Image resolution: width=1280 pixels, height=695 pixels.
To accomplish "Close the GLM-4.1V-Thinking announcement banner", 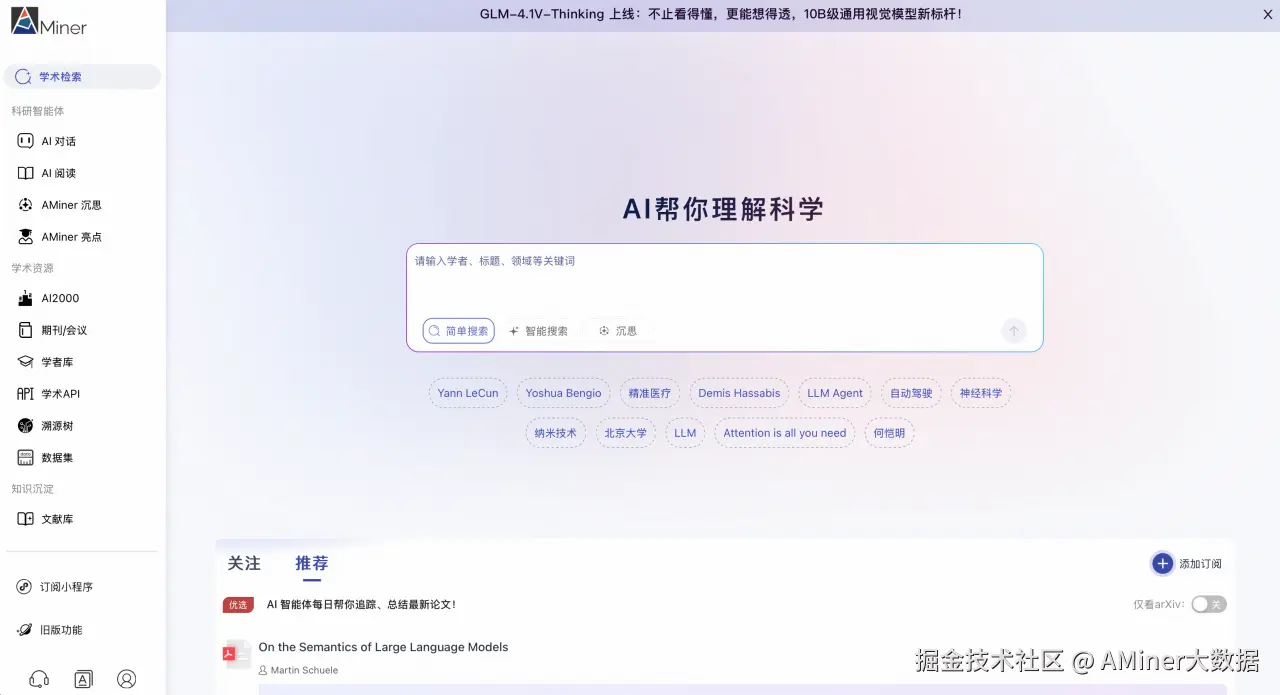I will [1267, 14].
